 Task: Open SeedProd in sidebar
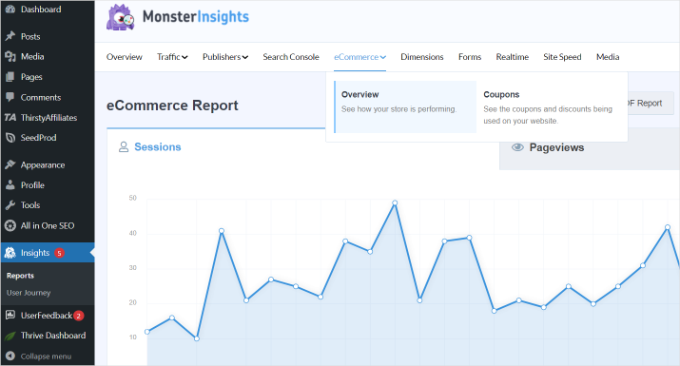(38, 138)
